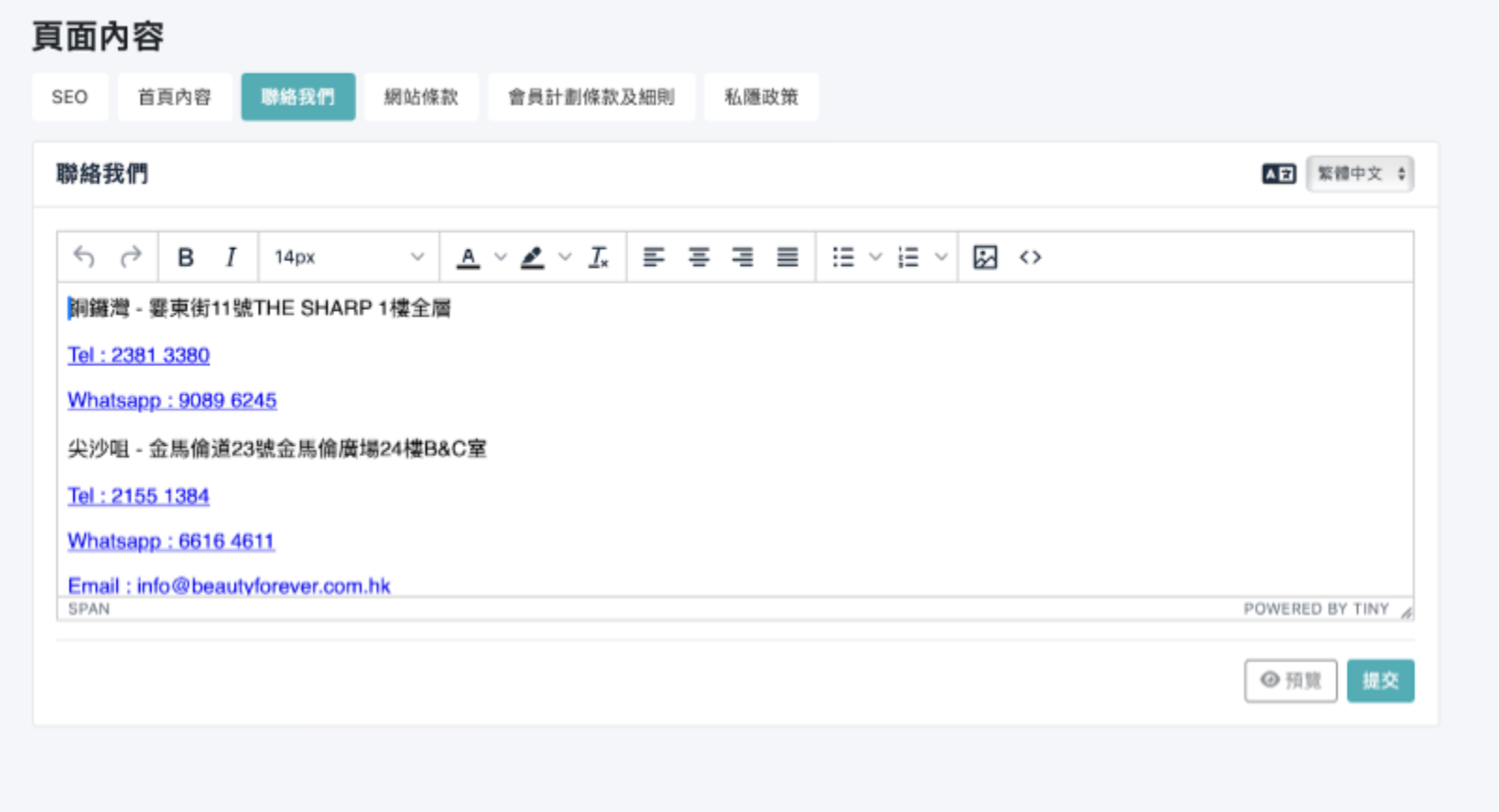1499x812 pixels.
Task: Click the 提交 submit button
Action: [1380, 680]
